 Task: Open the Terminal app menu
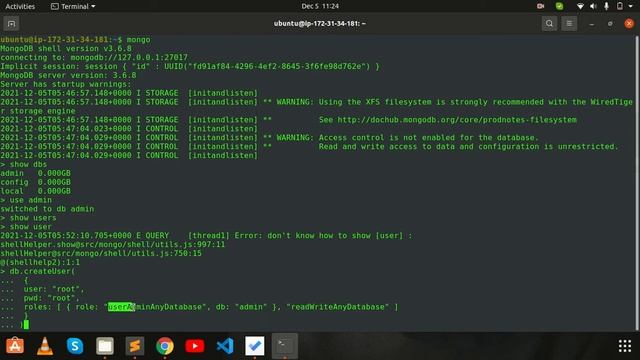coord(73,7)
